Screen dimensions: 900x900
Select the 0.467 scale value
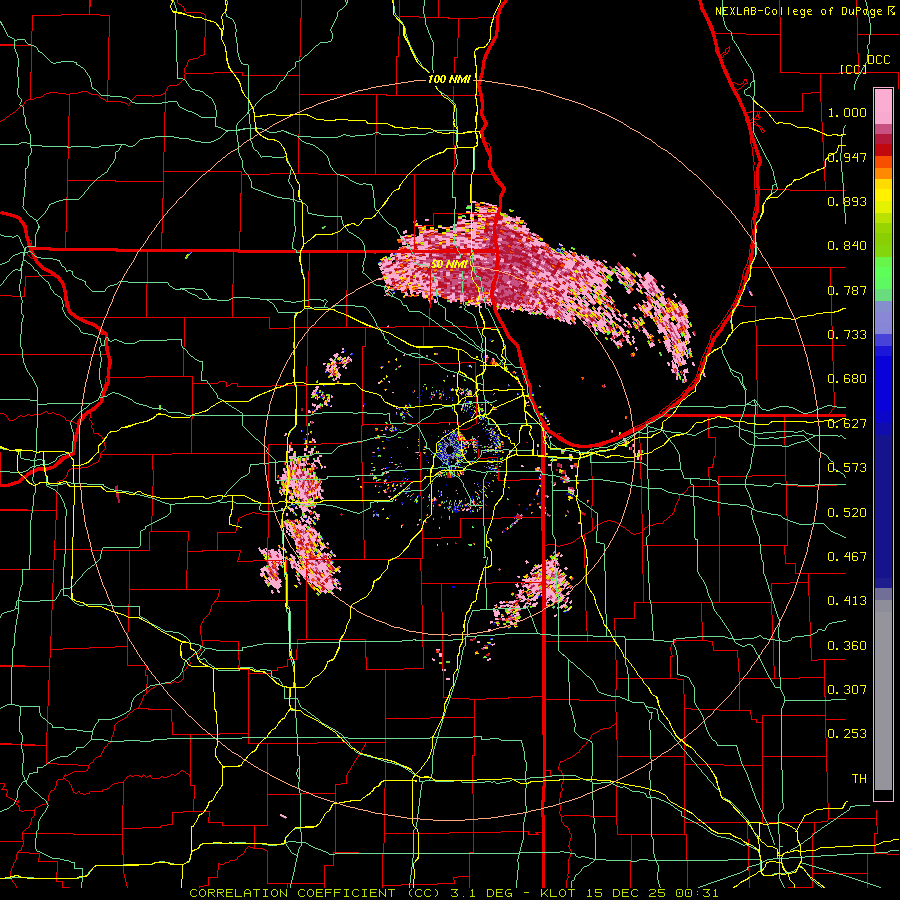coord(847,557)
